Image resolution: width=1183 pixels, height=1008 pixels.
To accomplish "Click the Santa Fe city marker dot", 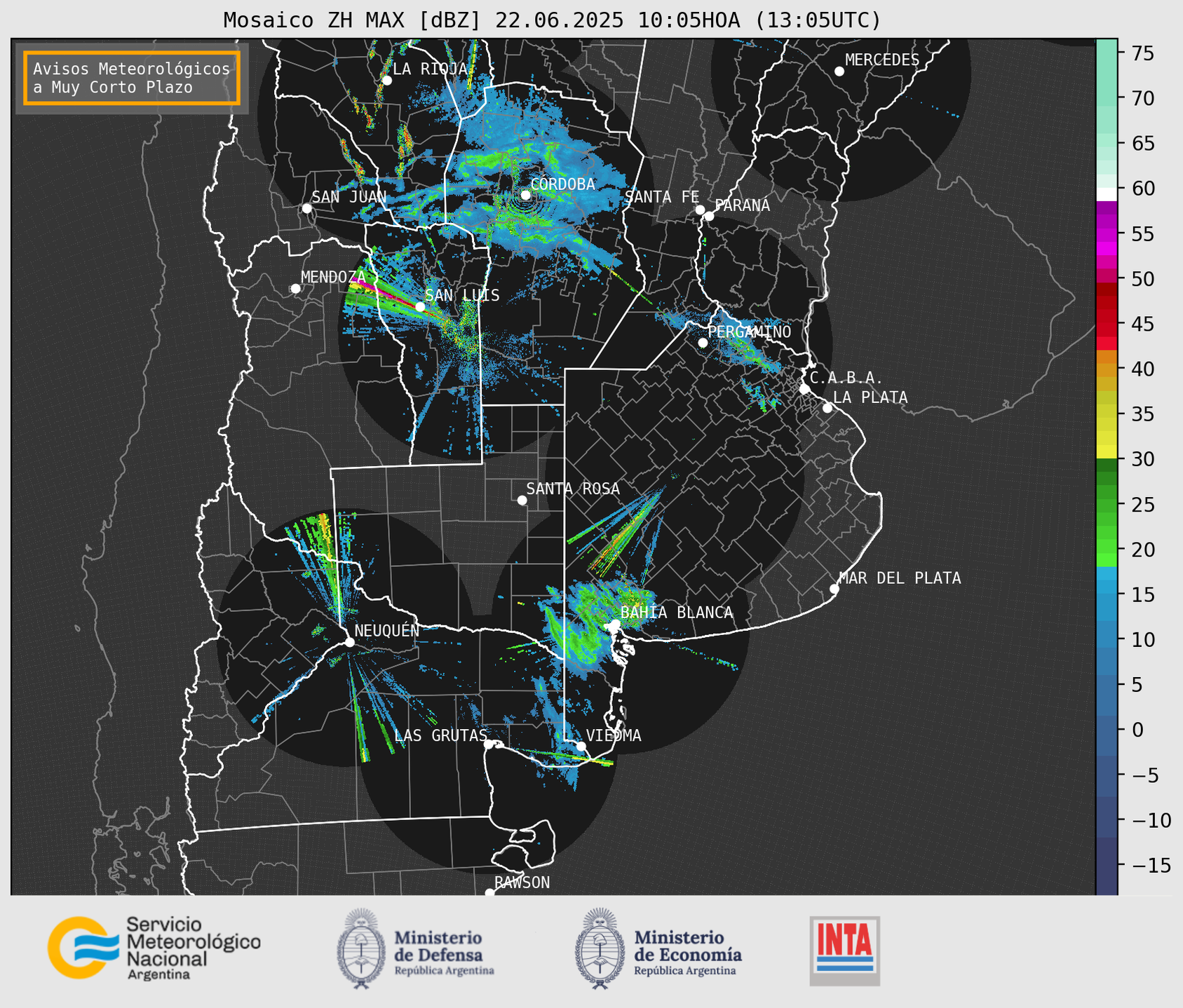I will tap(700, 210).
